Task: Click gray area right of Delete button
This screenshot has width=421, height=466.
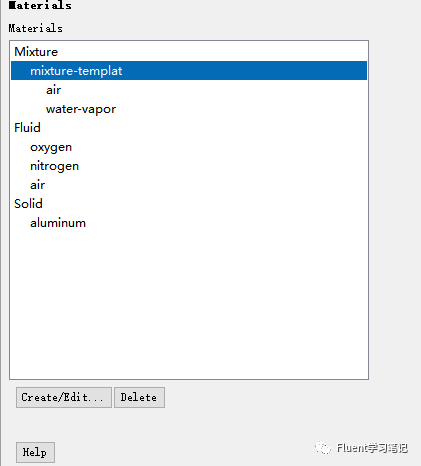Action: pos(267,397)
